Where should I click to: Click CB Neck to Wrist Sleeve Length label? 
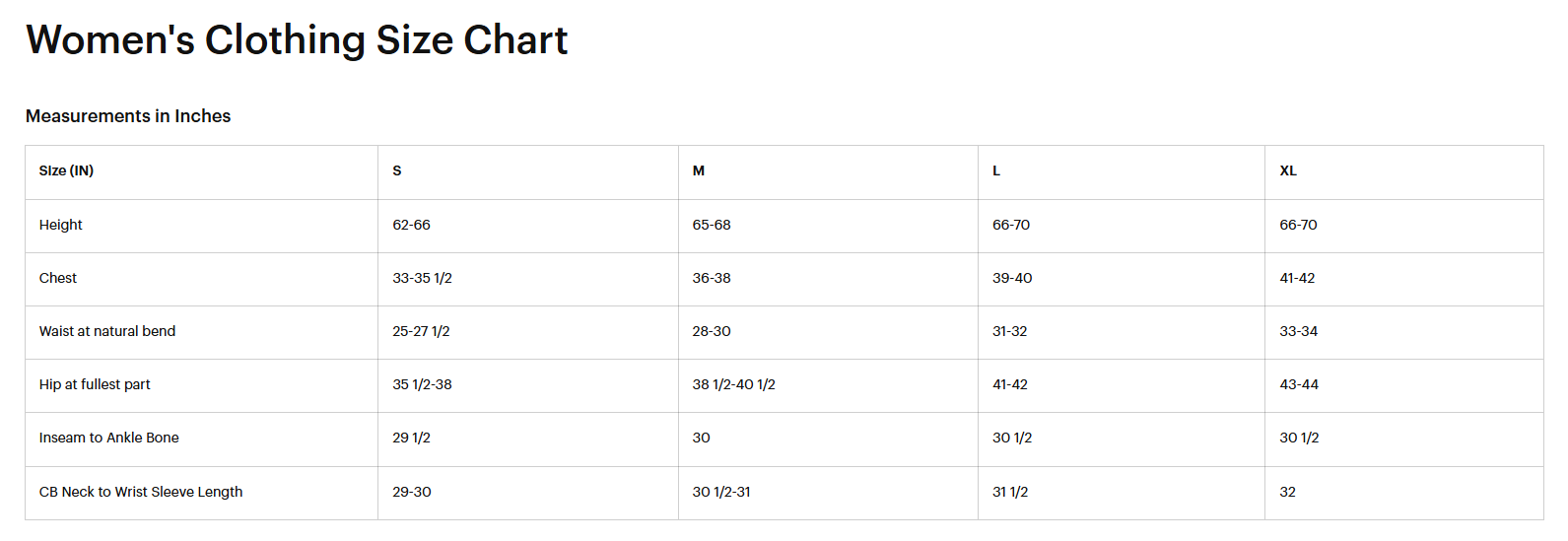click(141, 492)
